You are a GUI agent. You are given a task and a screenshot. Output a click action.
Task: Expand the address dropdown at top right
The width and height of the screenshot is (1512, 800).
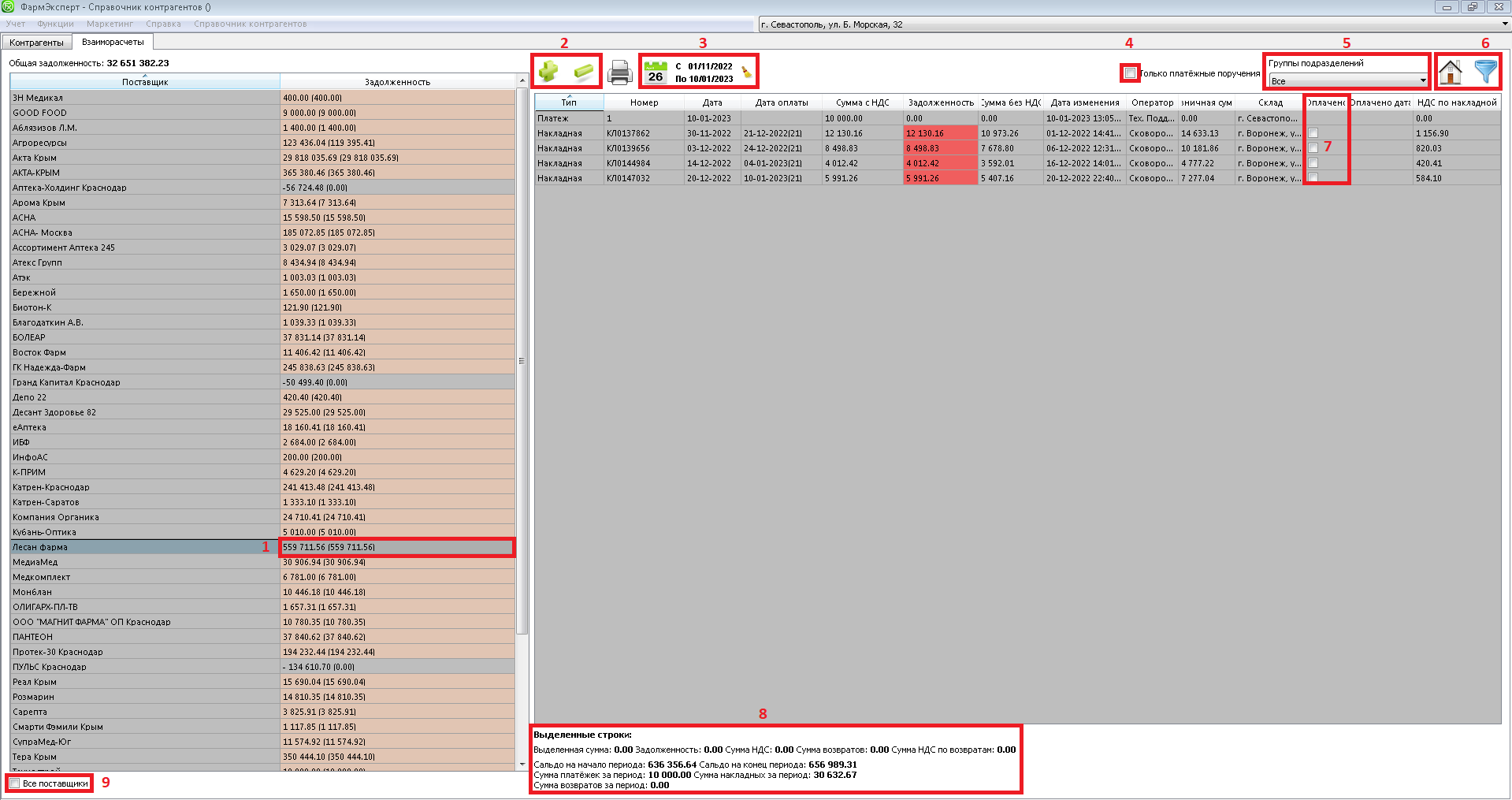[x=1504, y=24]
